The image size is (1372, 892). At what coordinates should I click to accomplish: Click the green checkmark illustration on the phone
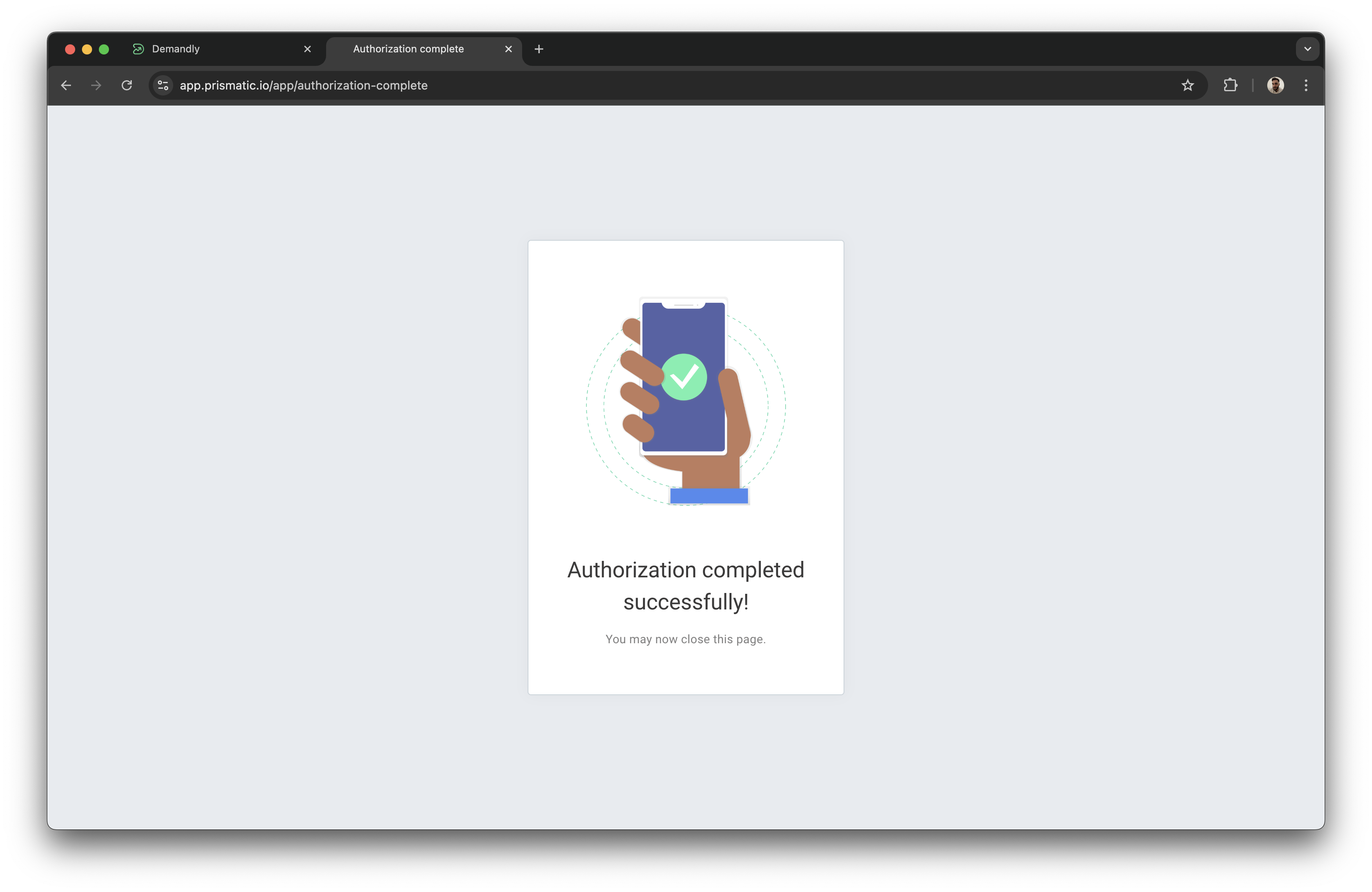point(686,377)
